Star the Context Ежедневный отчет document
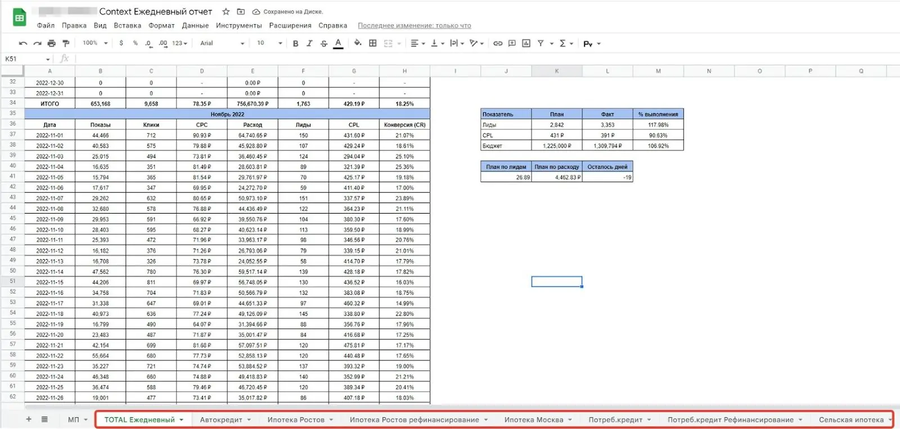Screen dimensions: 900x429 [226, 11]
